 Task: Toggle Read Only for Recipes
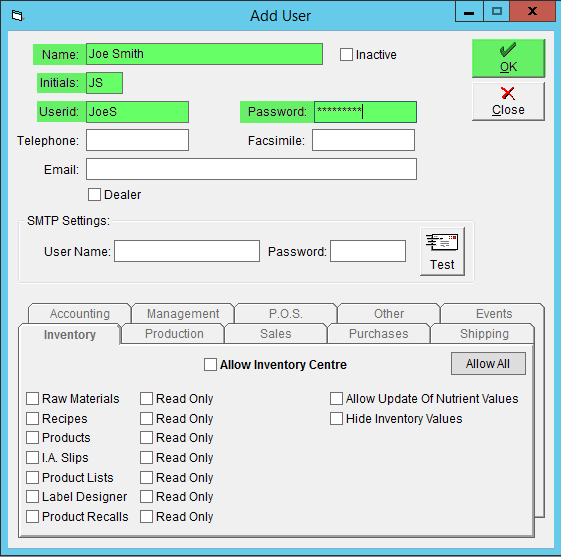146,419
